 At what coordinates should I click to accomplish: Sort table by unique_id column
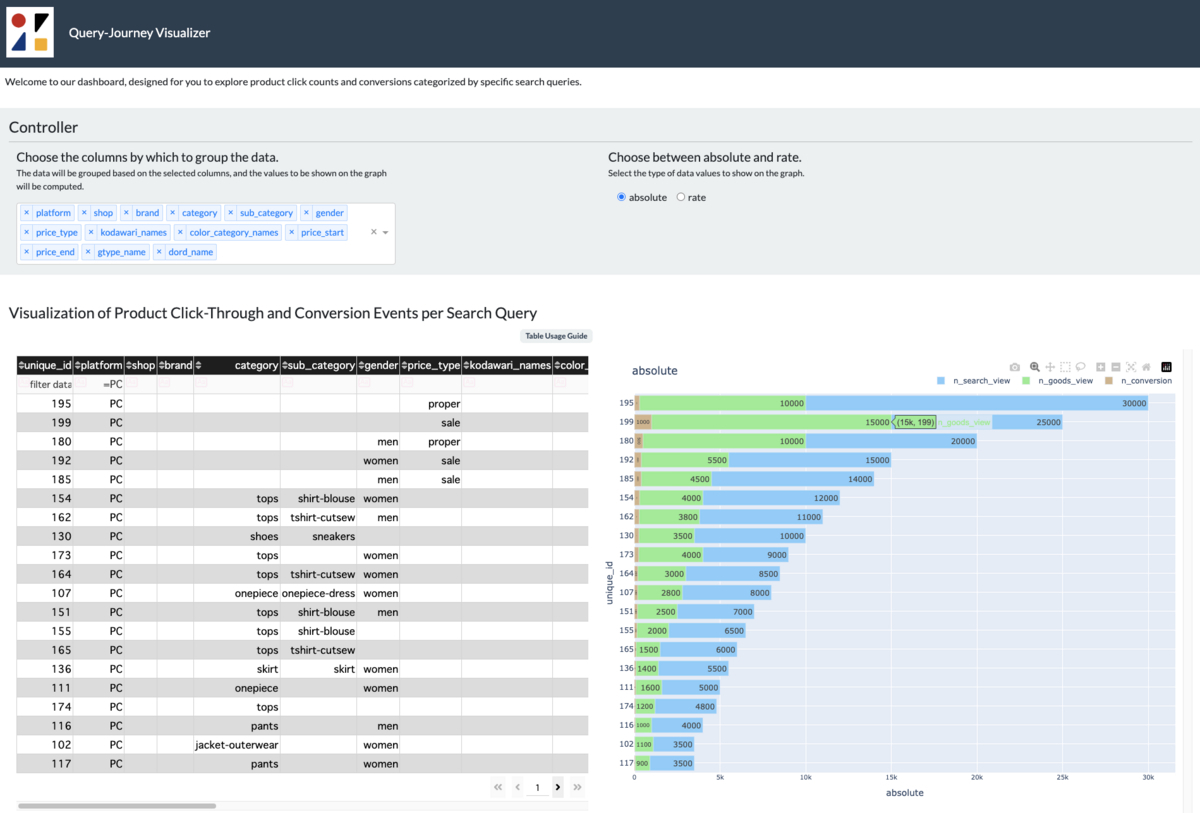click(x=22, y=365)
